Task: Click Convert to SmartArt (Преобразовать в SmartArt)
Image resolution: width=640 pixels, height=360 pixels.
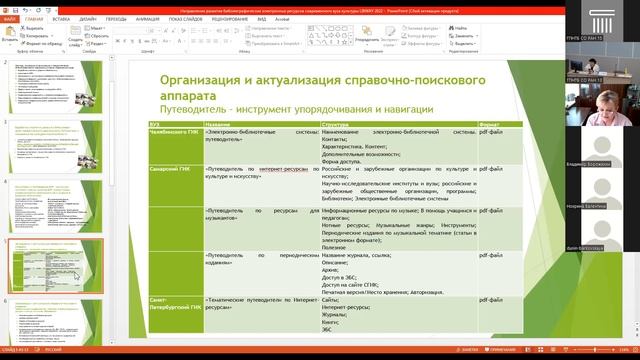Action: click(273, 43)
